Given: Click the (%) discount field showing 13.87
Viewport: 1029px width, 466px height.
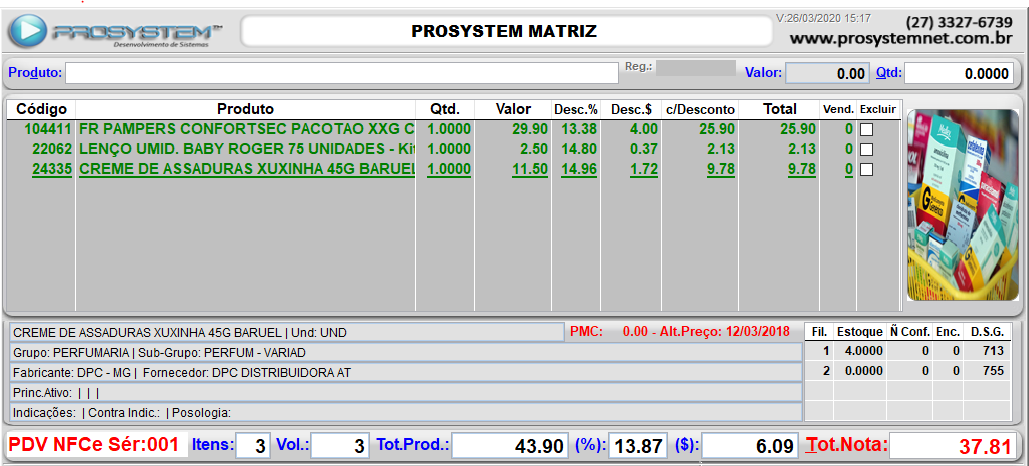Looking at the screenshot, I should 638,446.
